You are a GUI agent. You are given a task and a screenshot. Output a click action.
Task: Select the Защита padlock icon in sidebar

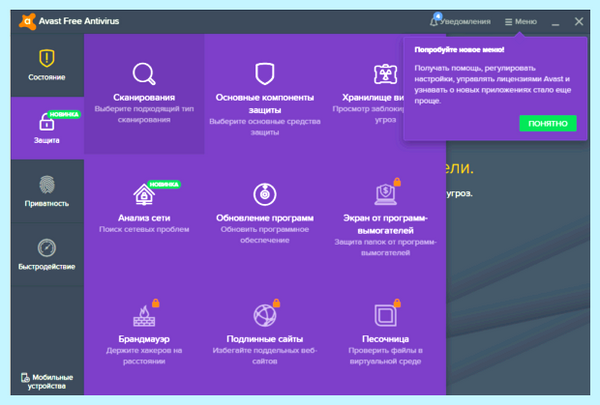pos(47,122)
